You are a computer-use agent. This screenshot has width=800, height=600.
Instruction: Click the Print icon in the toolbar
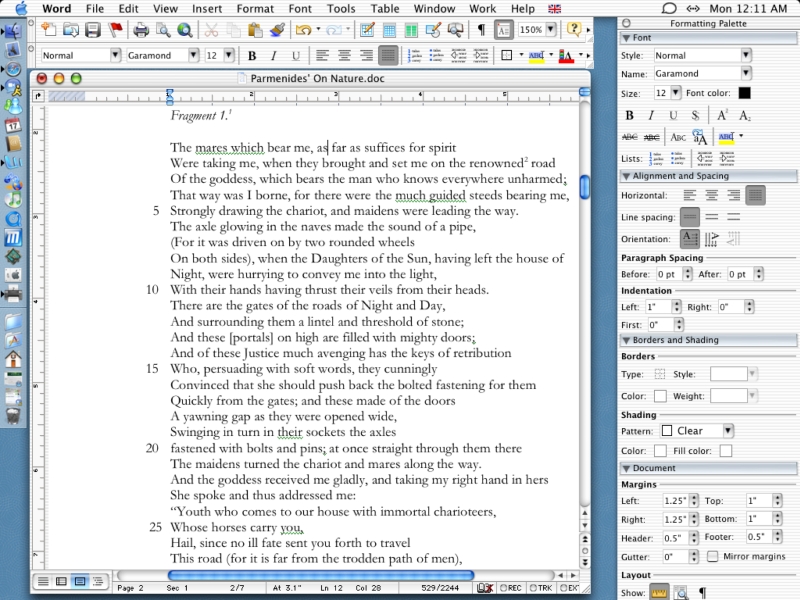click(x=141, y=30)
